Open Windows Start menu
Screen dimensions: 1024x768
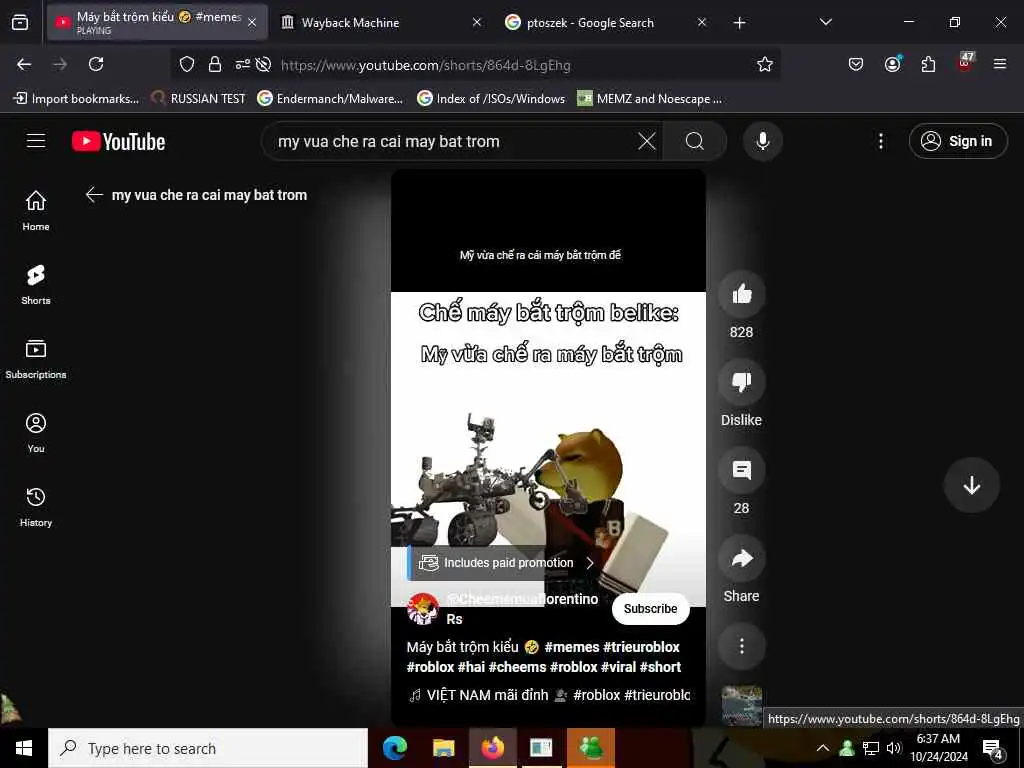(x=24, y=748)
